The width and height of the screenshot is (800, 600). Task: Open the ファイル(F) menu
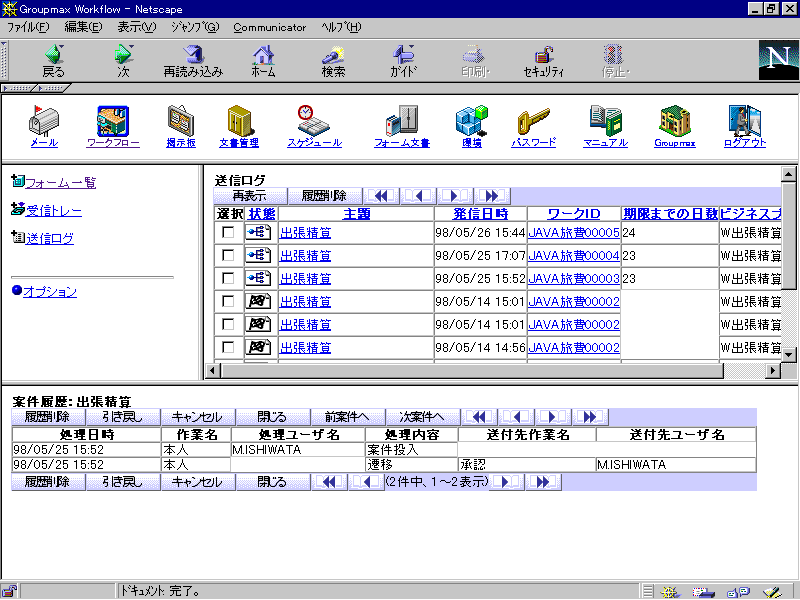pos(28,27)
